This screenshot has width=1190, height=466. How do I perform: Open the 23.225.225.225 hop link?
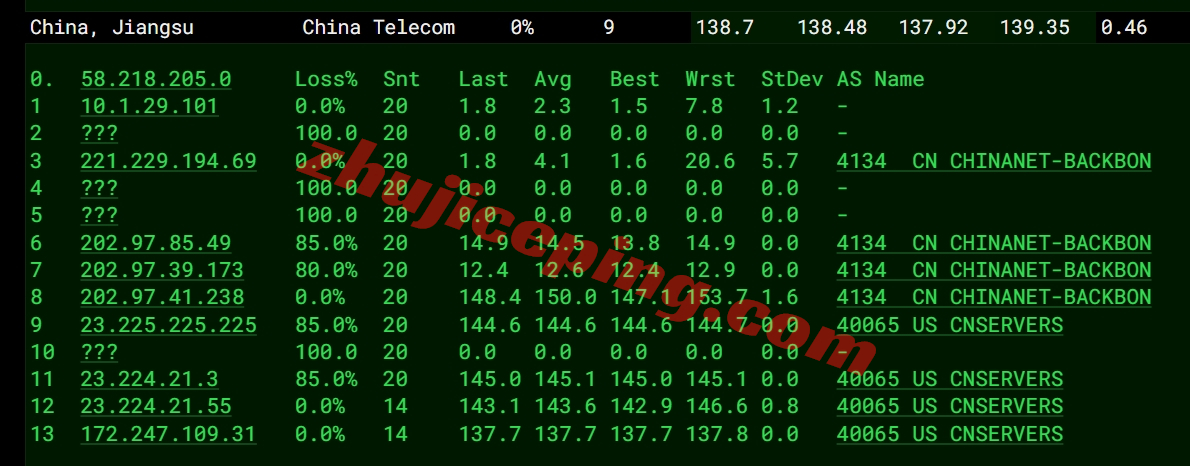(x=168, y=325)
